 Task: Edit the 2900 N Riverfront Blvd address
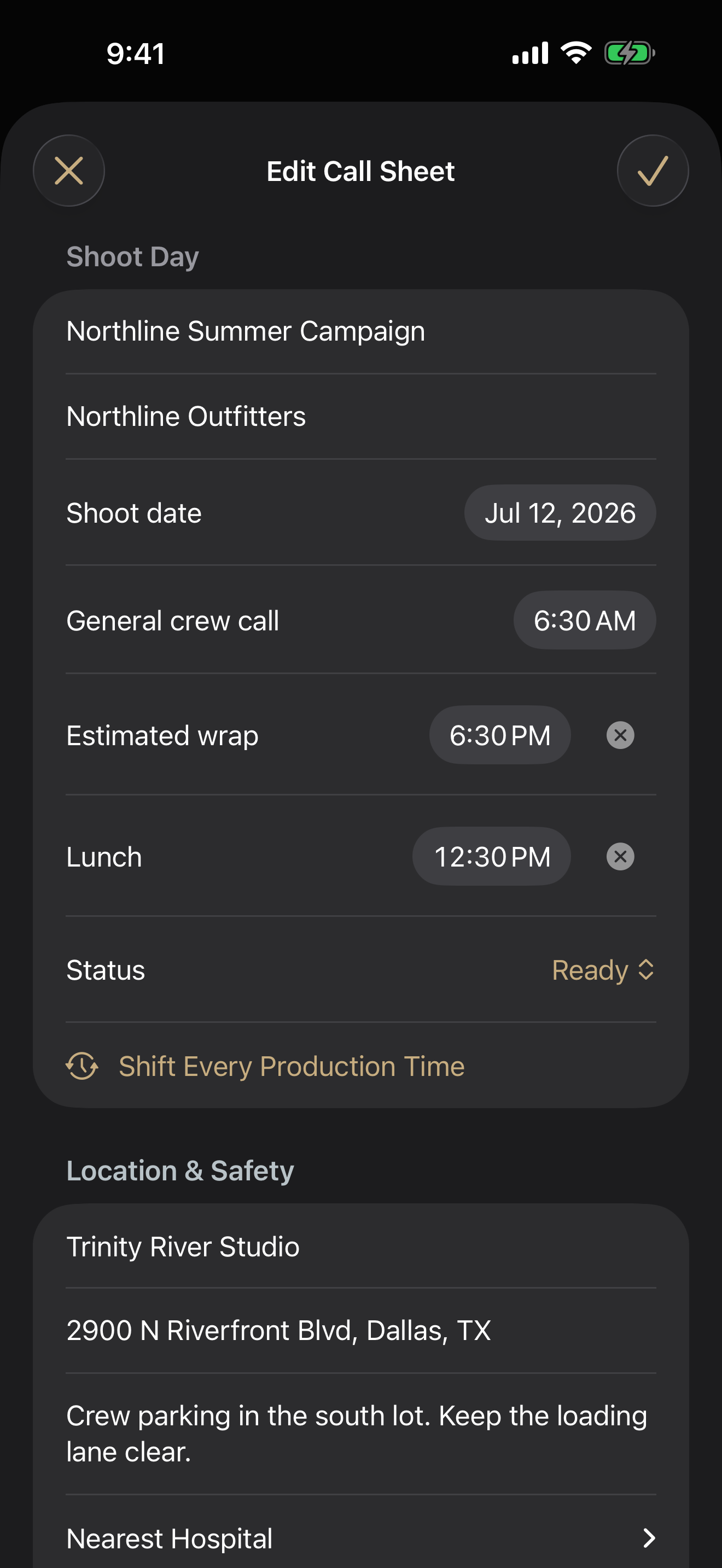[361, 1330]
